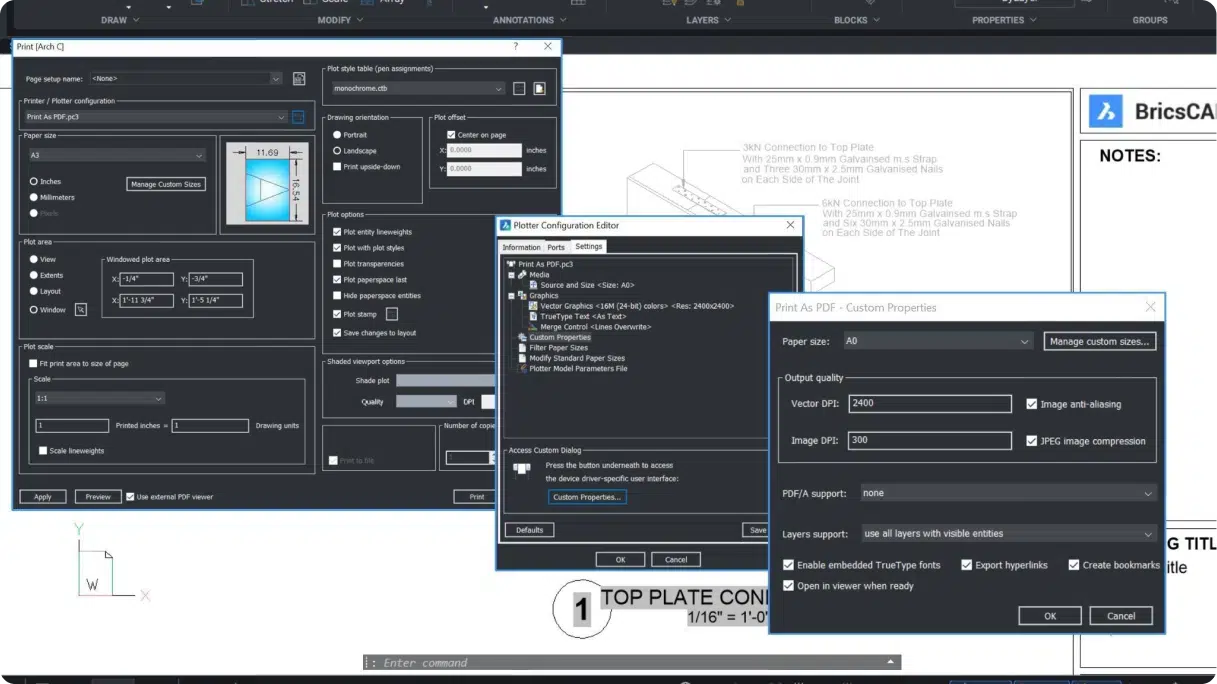Click the BricsCAD logo in the title block
1217x684 pixels.
coord(1106,111)
